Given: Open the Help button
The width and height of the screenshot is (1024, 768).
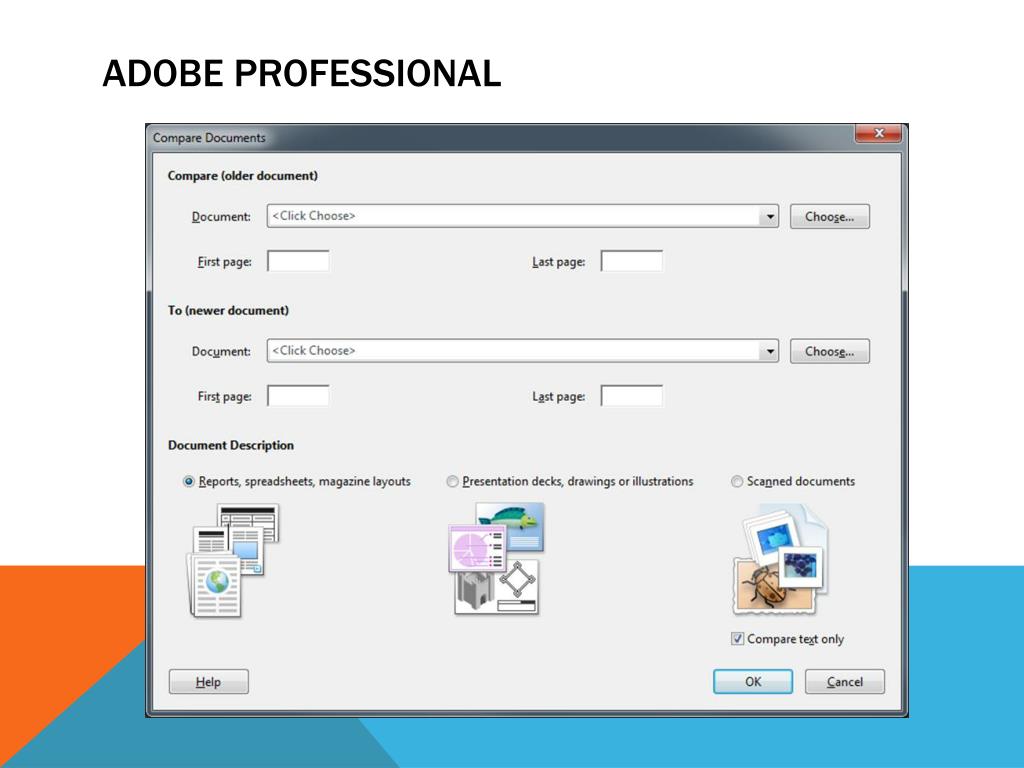Looking at the screenshot, I should tap(208, 682).
